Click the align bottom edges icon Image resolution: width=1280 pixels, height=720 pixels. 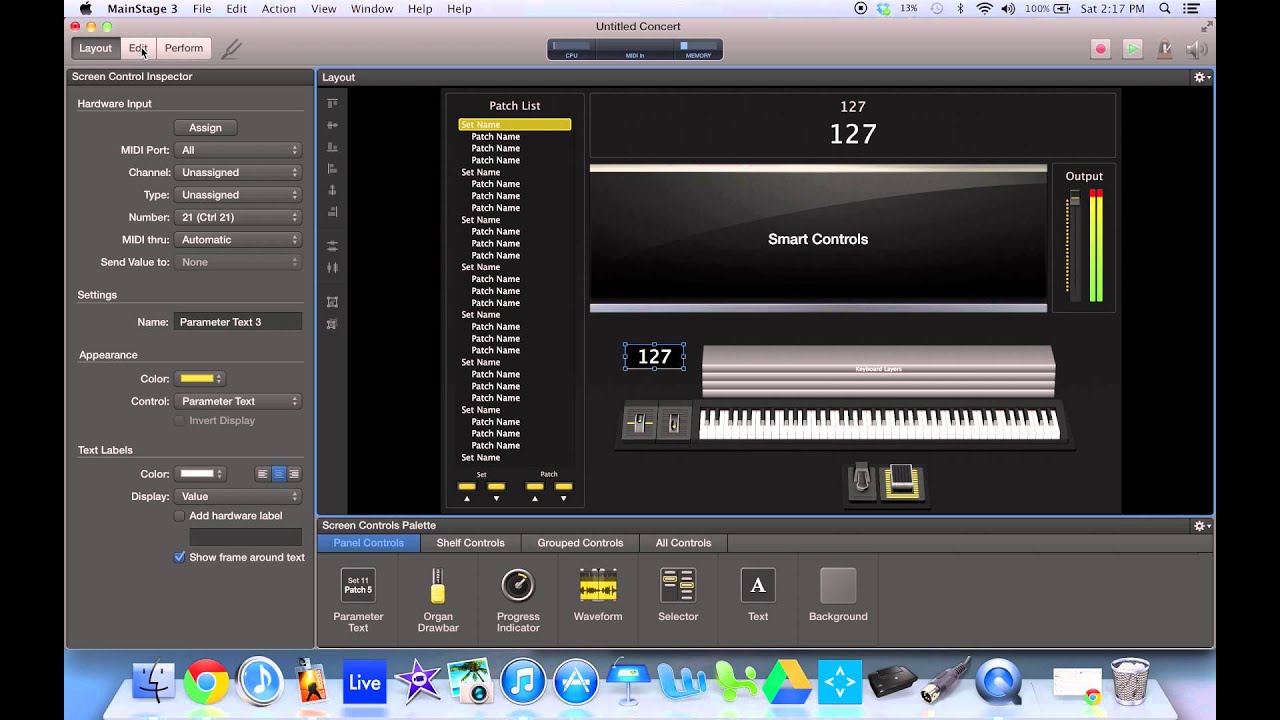coord(333,147)
